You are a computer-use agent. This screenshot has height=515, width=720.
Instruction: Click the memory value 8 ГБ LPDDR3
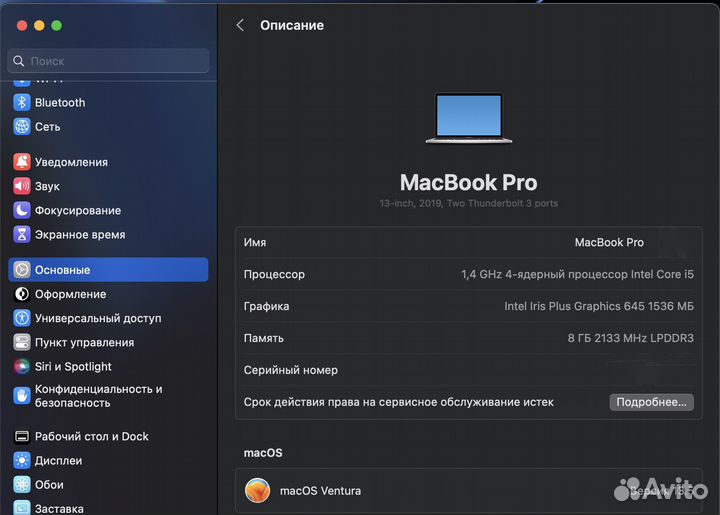coord(630,338)
